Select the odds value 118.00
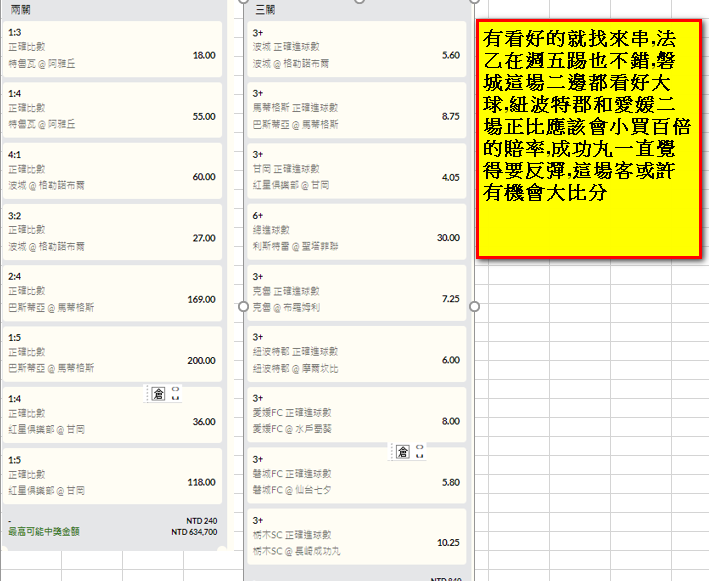Image resolution: width=709 pixels, height=581 pixels. tap(201, 482)
